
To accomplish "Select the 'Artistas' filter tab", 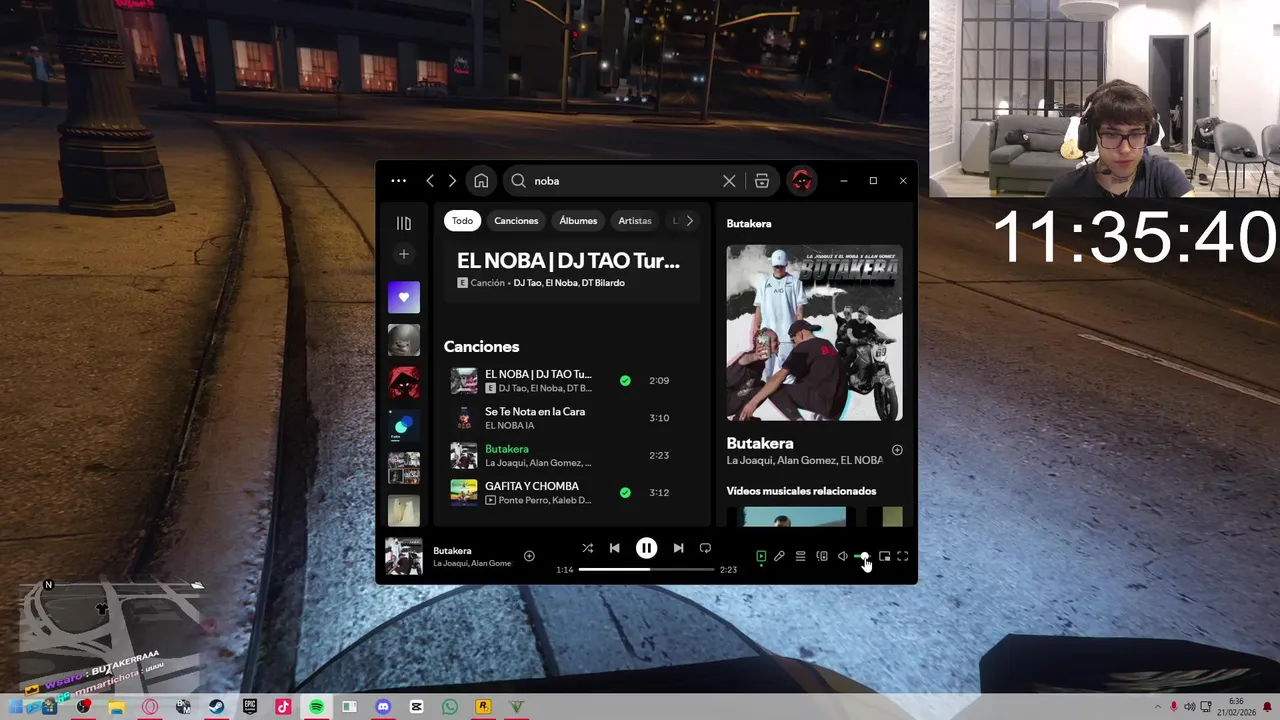I will [635, 221].
